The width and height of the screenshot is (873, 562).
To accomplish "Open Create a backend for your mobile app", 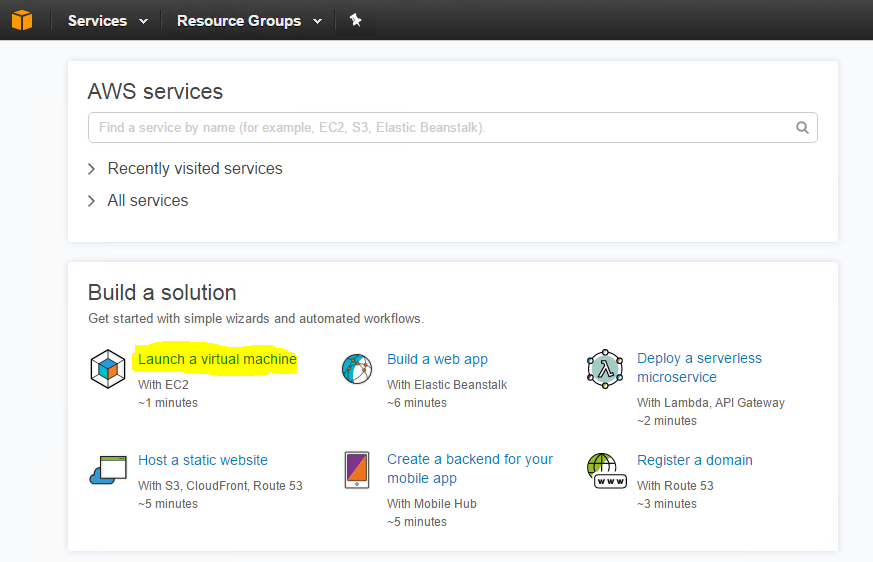I will (x=470, y=468).
